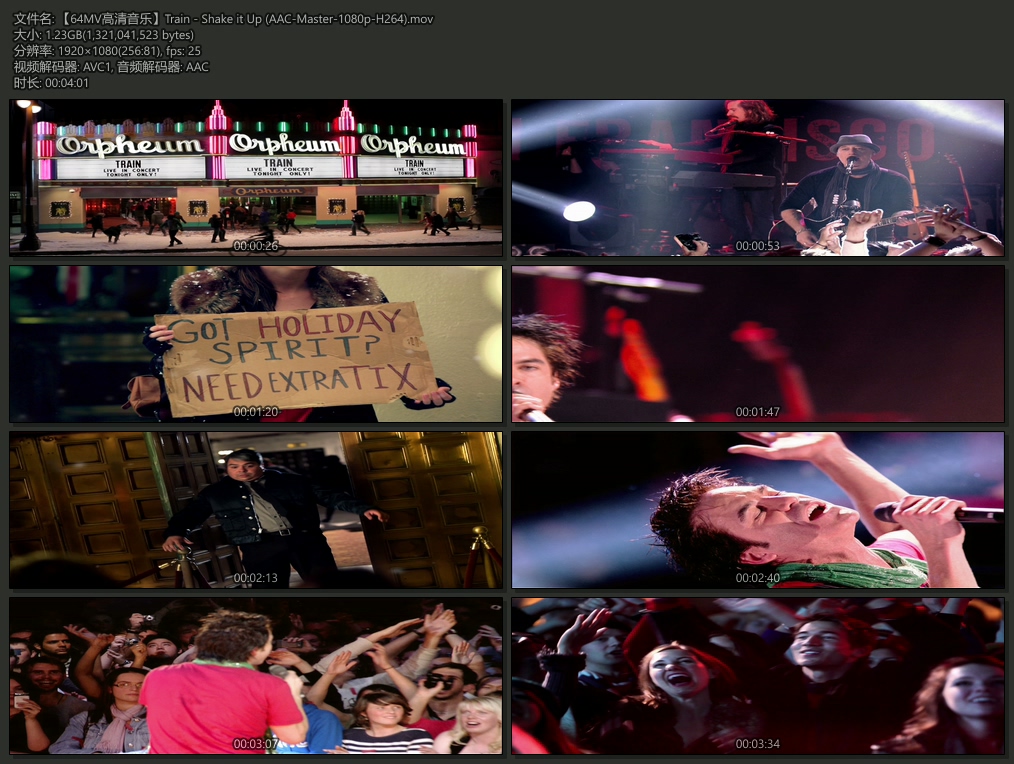Click the 00:02:13 timestamp label
The width and height of the screenshot is (1014, 764).
[x=256, y=578]
